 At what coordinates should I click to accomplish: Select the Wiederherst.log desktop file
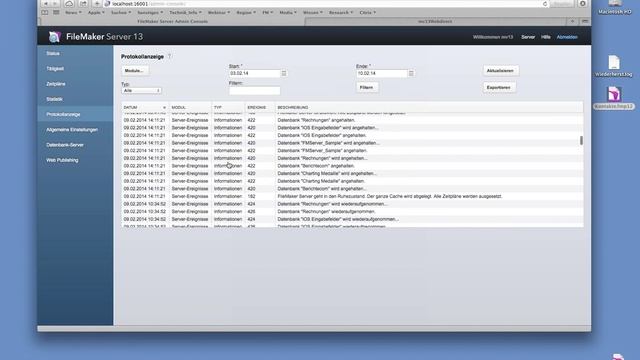point(613,66)
